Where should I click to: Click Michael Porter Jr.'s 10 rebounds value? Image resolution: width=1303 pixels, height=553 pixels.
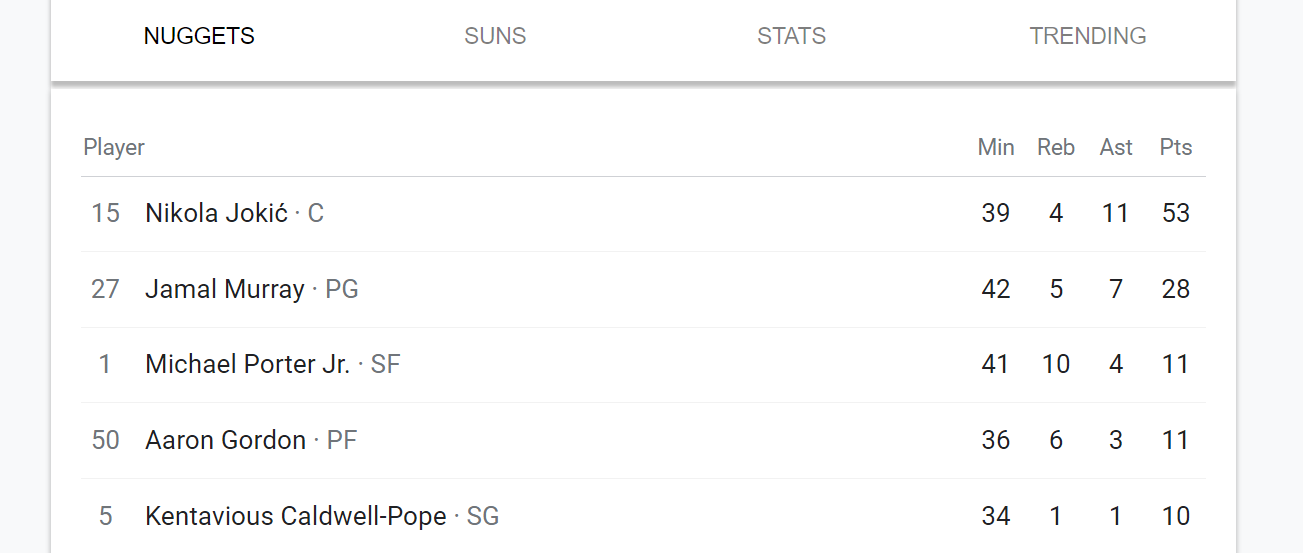(x=1056, y=365)
